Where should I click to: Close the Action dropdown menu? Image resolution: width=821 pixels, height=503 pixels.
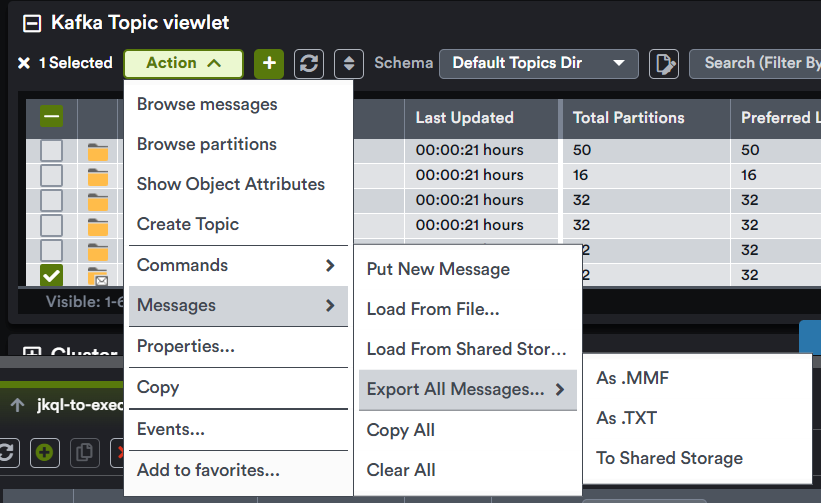pyautogui.click(x=183, y=63)
